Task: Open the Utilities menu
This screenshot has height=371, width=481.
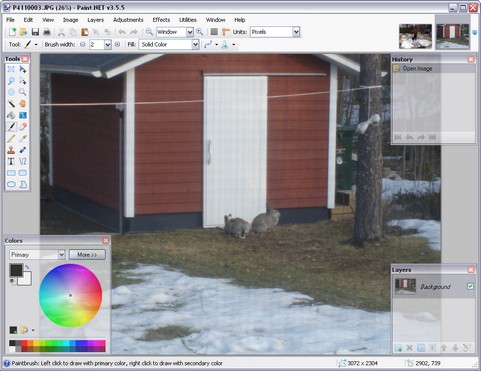Action: pyautogui.click(x=188, y=20)
